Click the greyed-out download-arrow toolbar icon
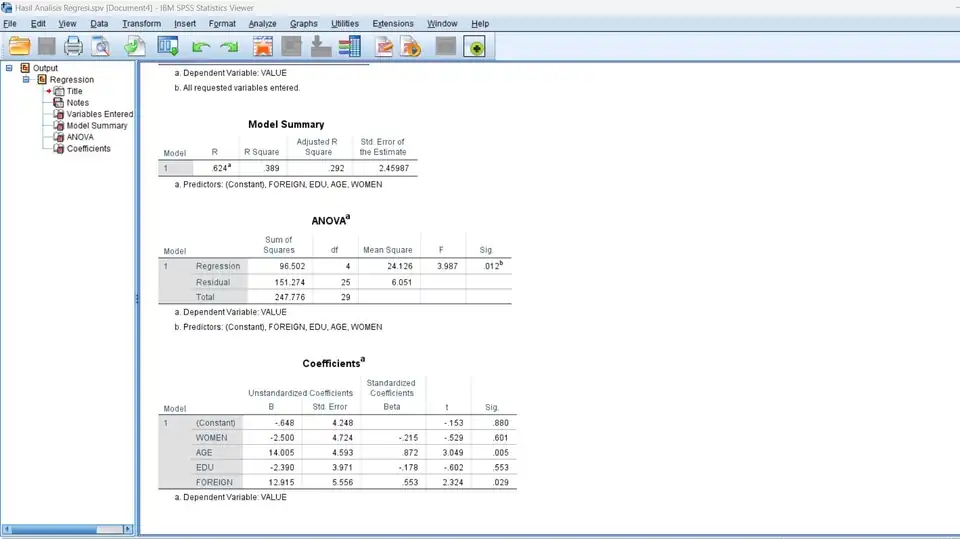 click(321, 46)
